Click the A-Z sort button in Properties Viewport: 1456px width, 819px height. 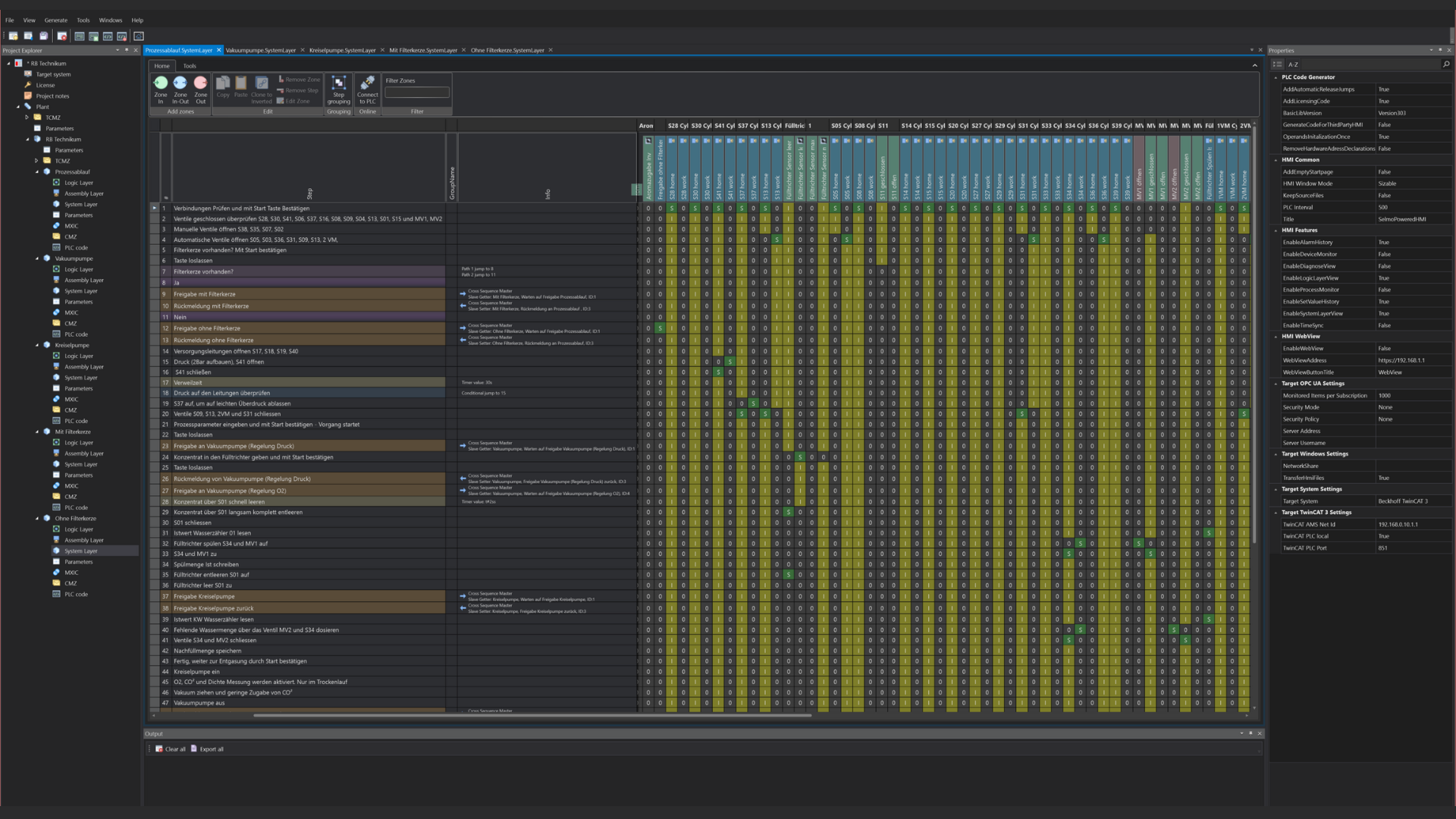pos(1293,64)
